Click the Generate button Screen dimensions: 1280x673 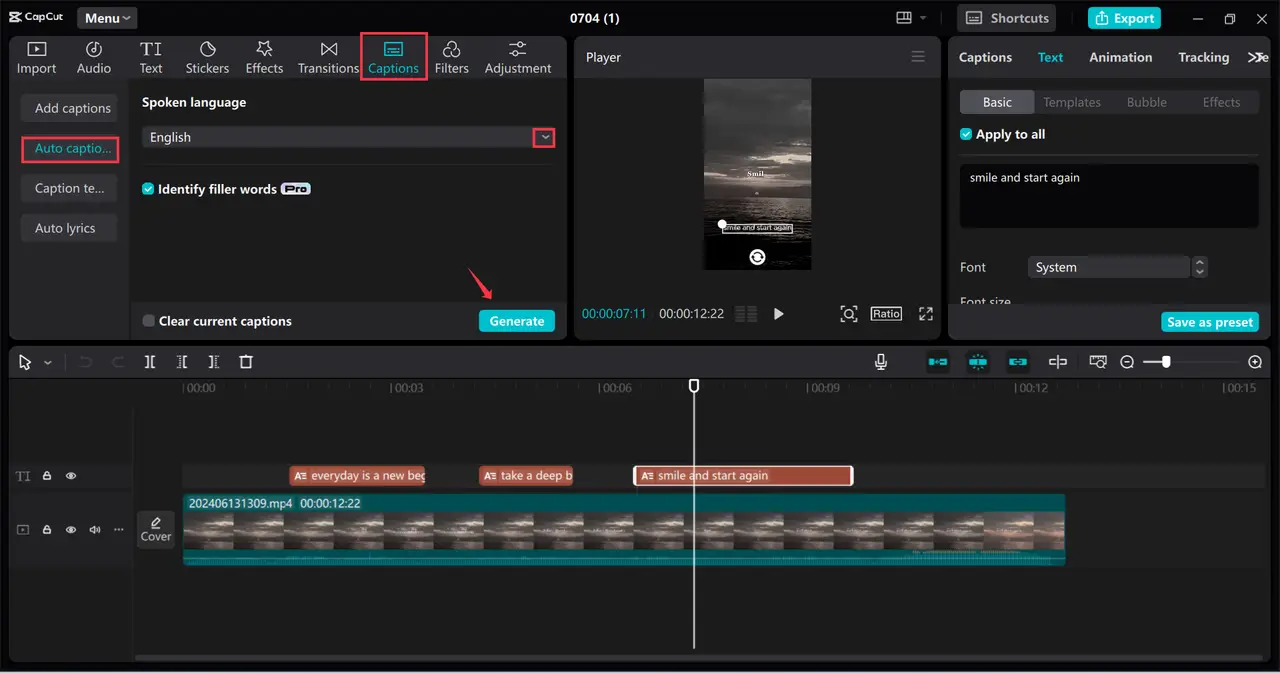tap(516, 321)
